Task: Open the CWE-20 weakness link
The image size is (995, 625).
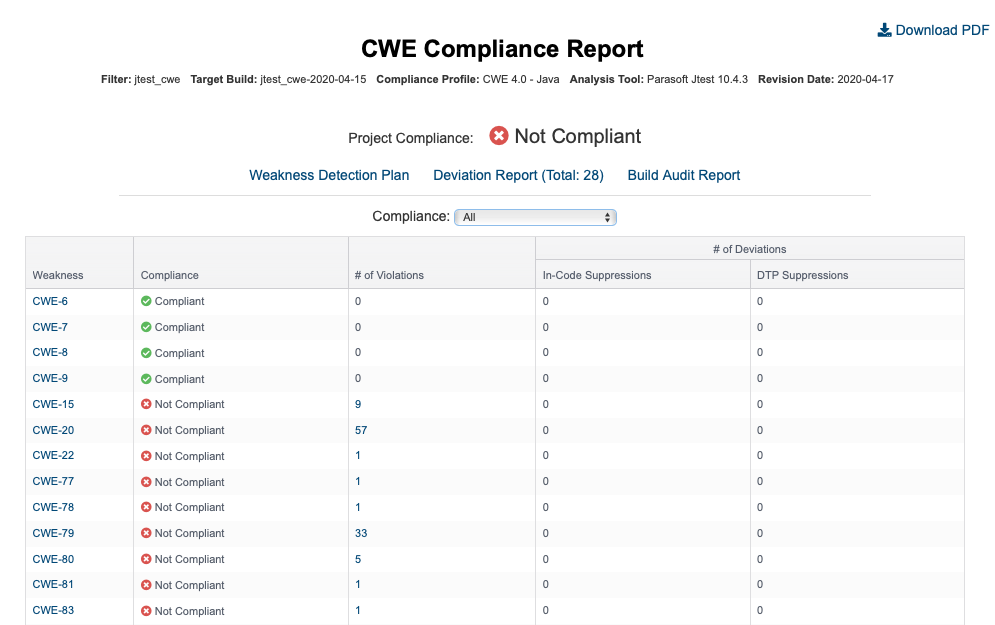Action: [53, 430]
